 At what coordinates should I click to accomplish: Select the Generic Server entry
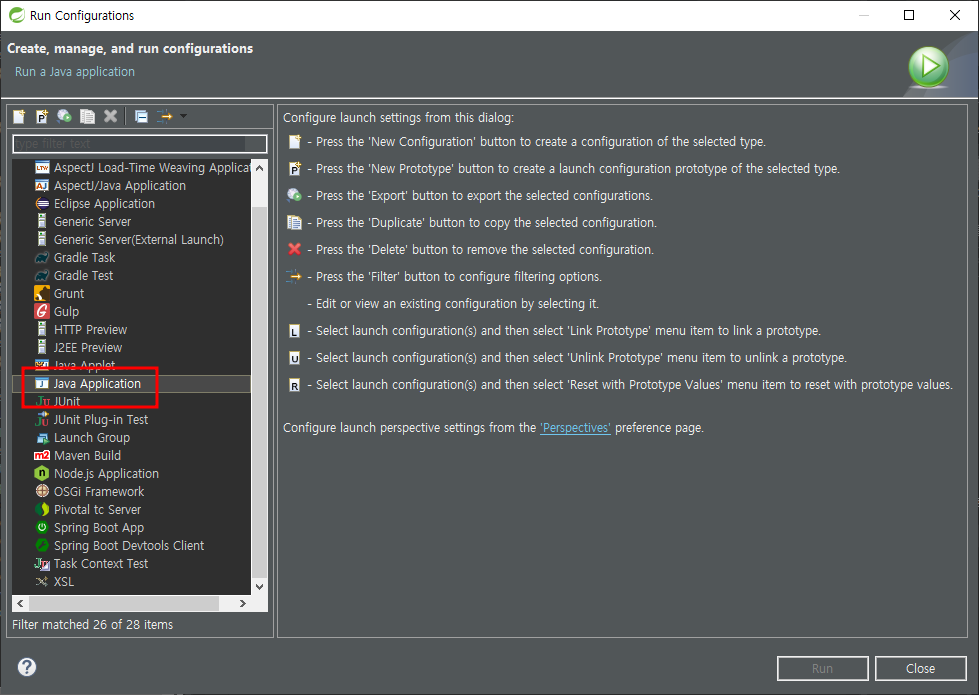[92, 222]
